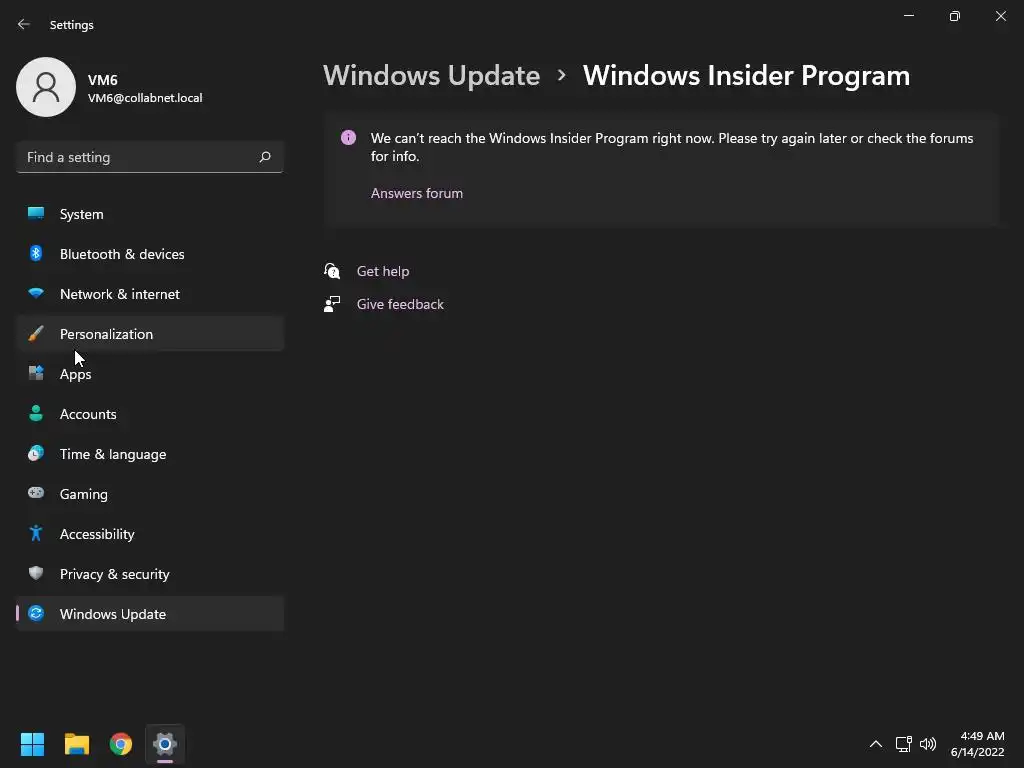Viewport: 1024px width, 768px height.
Task: Open Personalization settings
Action: tap(150, 334)
